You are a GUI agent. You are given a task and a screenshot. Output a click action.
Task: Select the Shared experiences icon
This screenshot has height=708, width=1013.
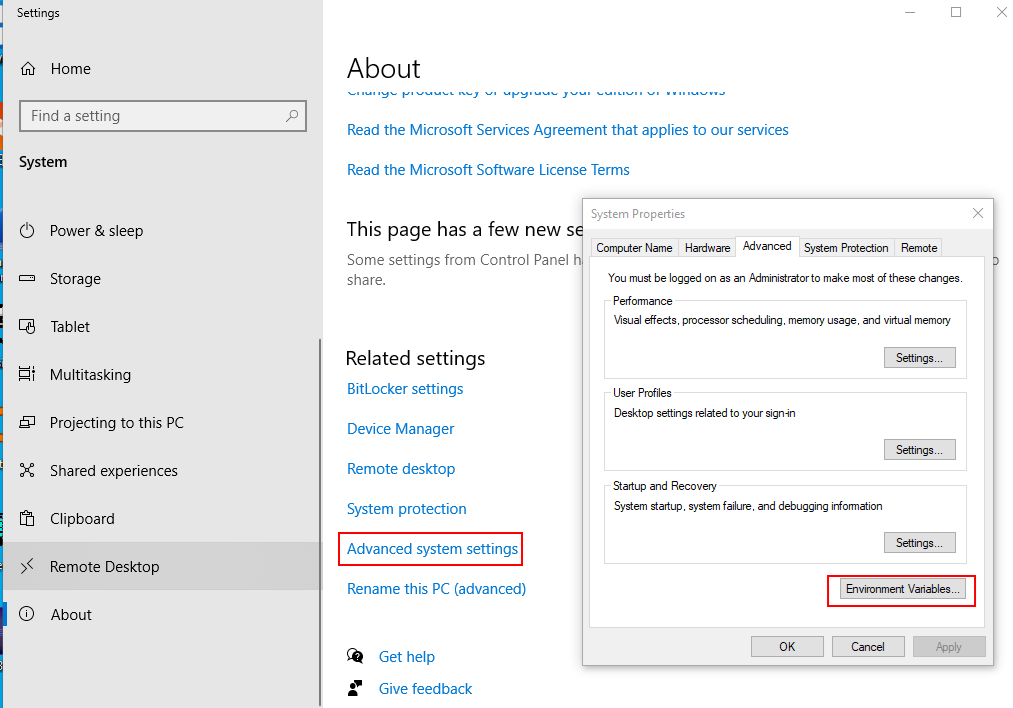pyautogui.click(x=27, y=470)
